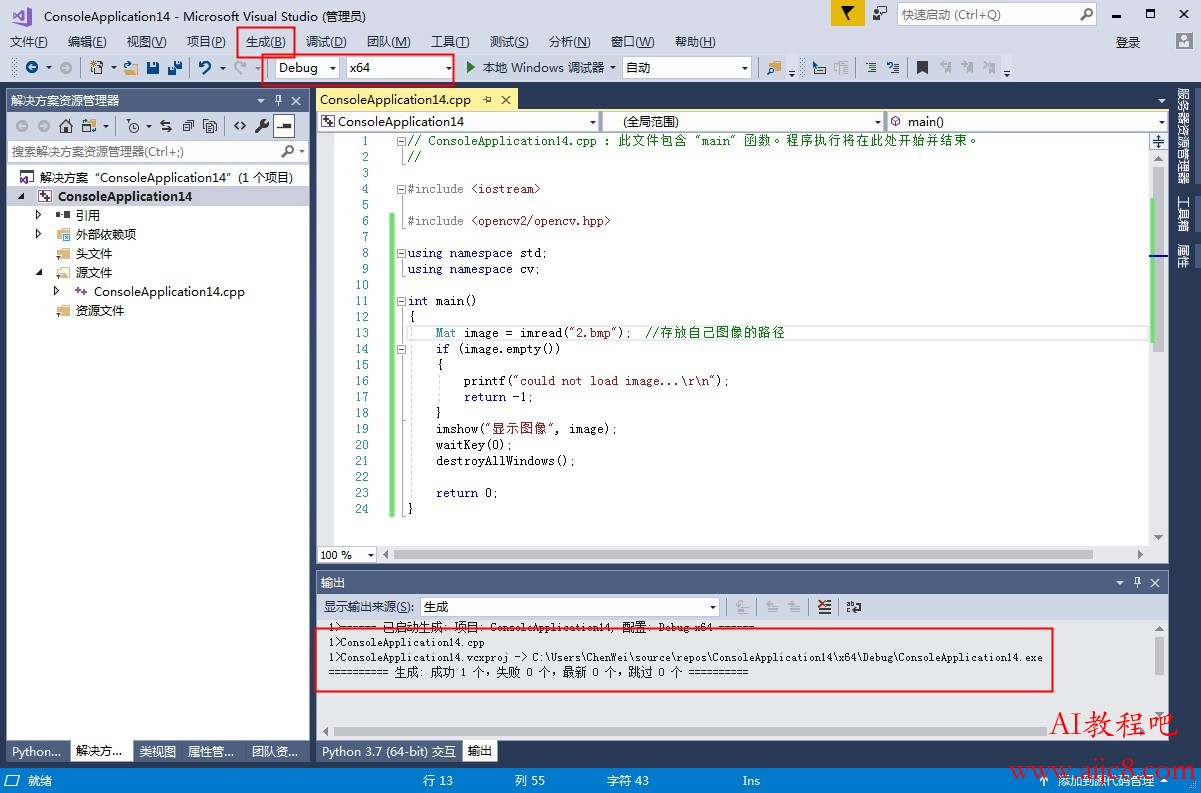1201x793 pixels.
Task: Collapse the ConsoleApplication14 project node
Action: (21, 196)
